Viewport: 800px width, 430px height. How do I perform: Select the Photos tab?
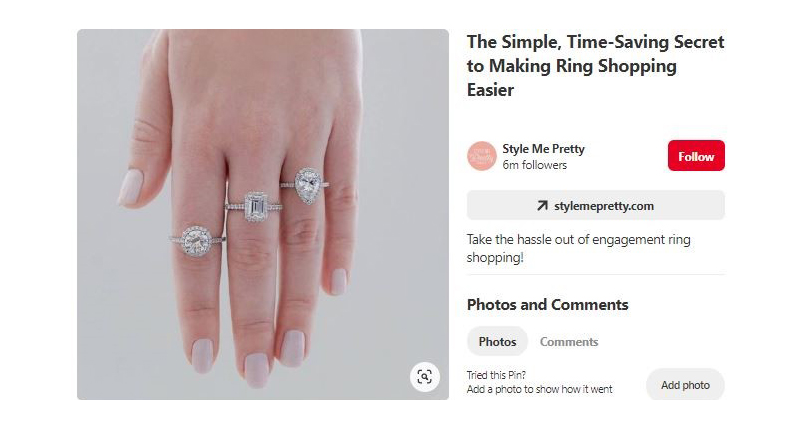click(x=497, y=342)
